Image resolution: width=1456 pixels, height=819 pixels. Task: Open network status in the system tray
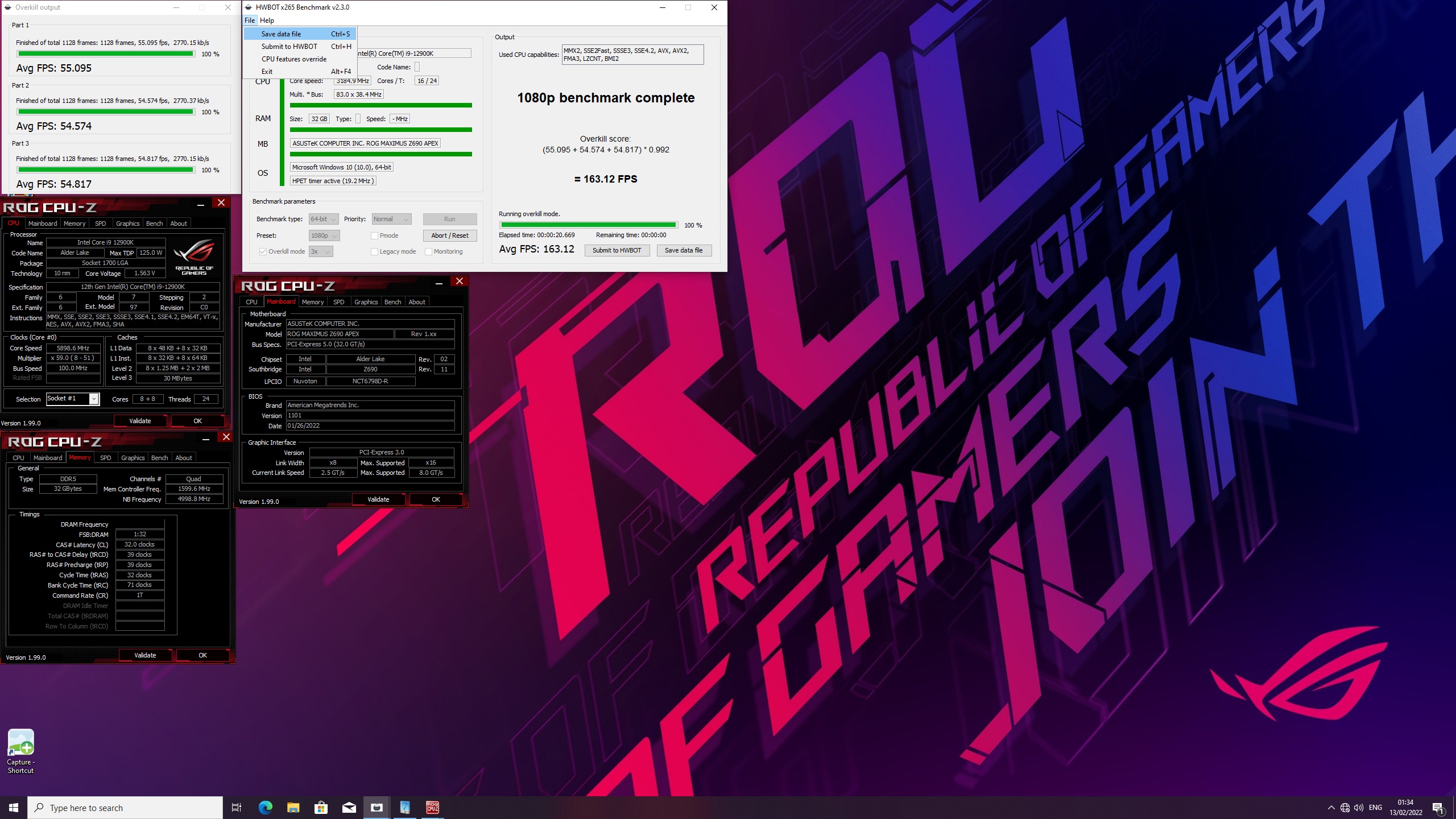(x=1345, y=808)
